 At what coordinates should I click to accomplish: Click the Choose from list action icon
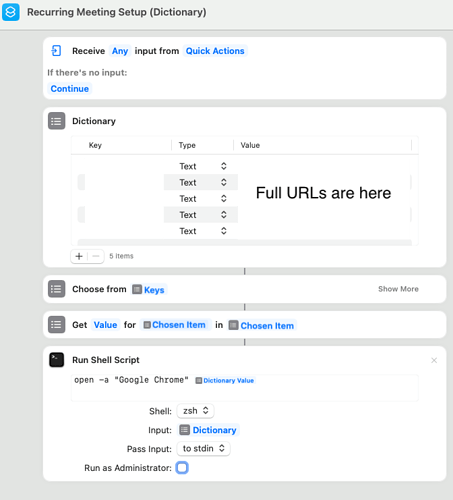coord(56,289)
